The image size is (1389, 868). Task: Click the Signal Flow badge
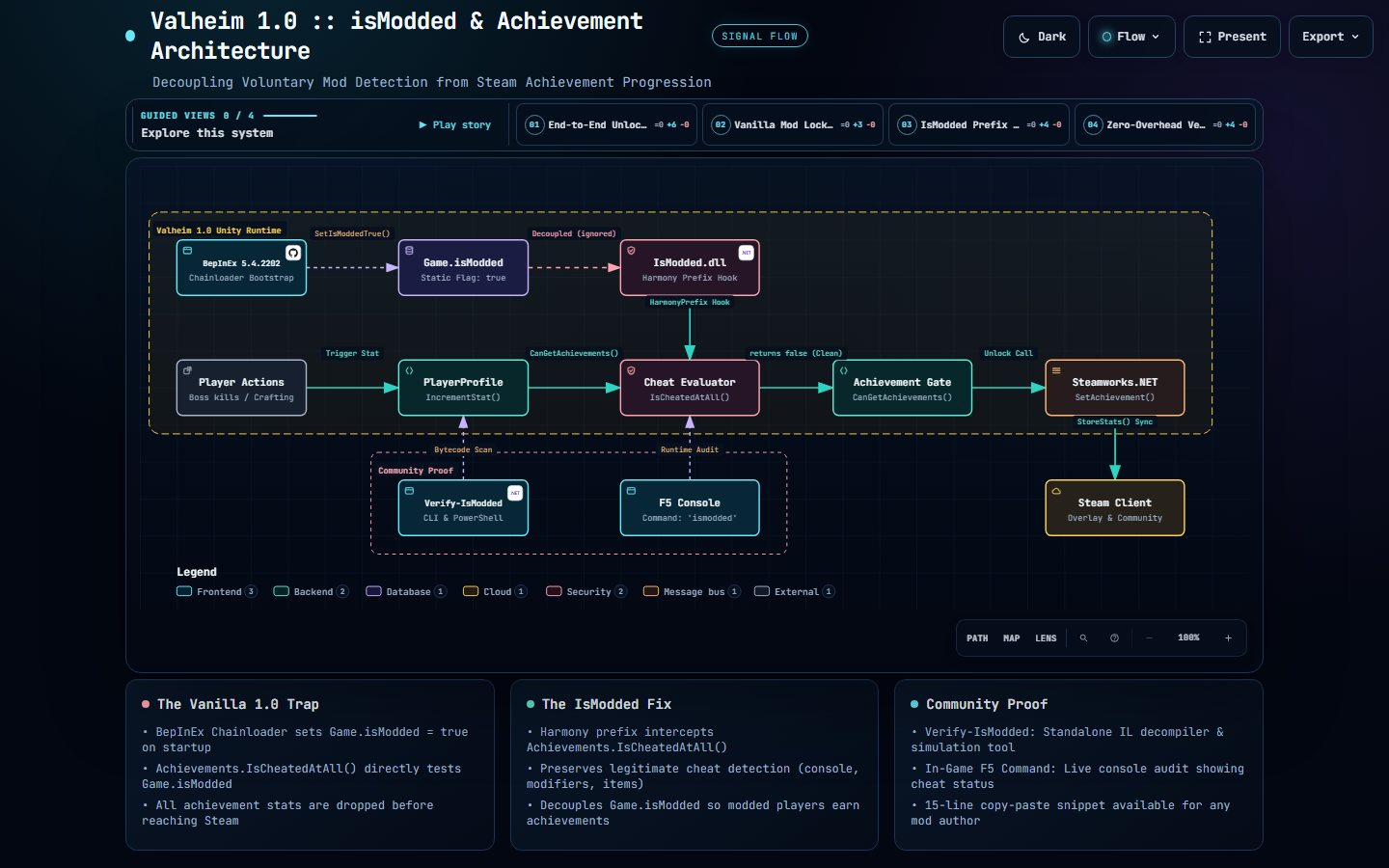tap(760, 36)
